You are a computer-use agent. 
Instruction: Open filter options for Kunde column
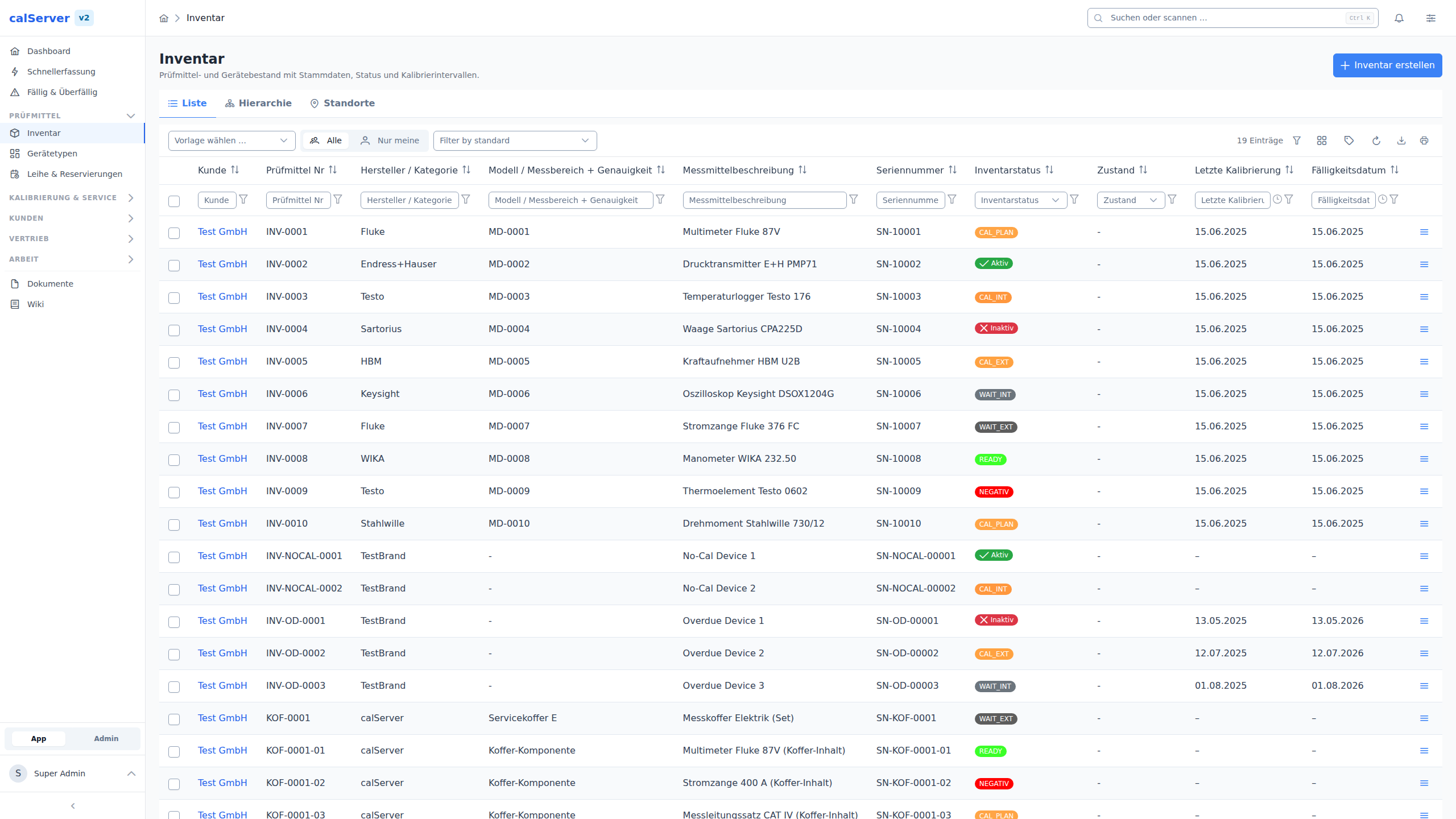point(243,200)
